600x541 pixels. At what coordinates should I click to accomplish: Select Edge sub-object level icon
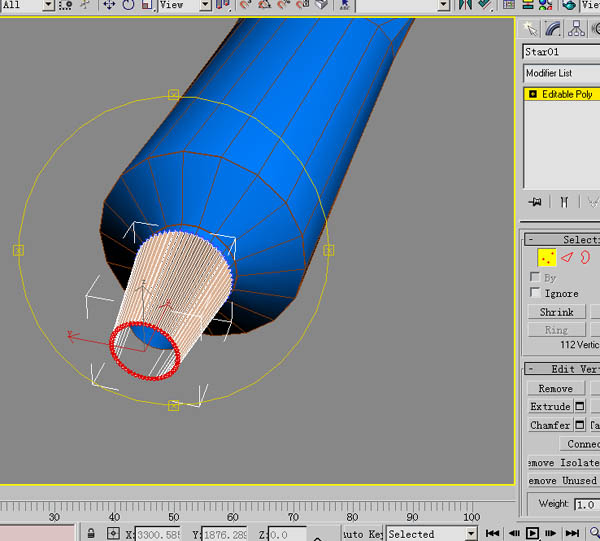(x=566, y=258)
